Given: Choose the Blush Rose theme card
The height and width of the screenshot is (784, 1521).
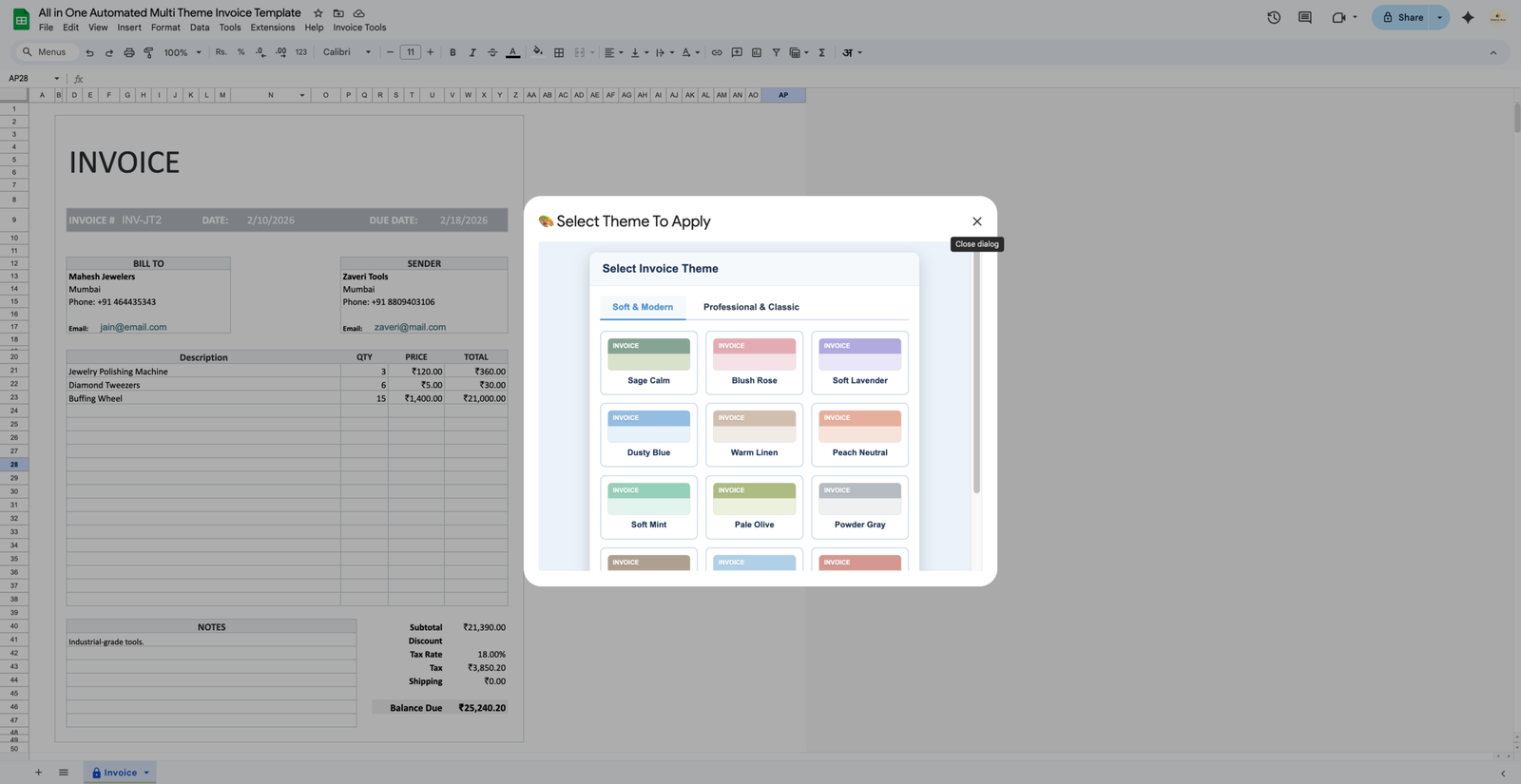Looking at the screenshot, I should click(754, 362).
